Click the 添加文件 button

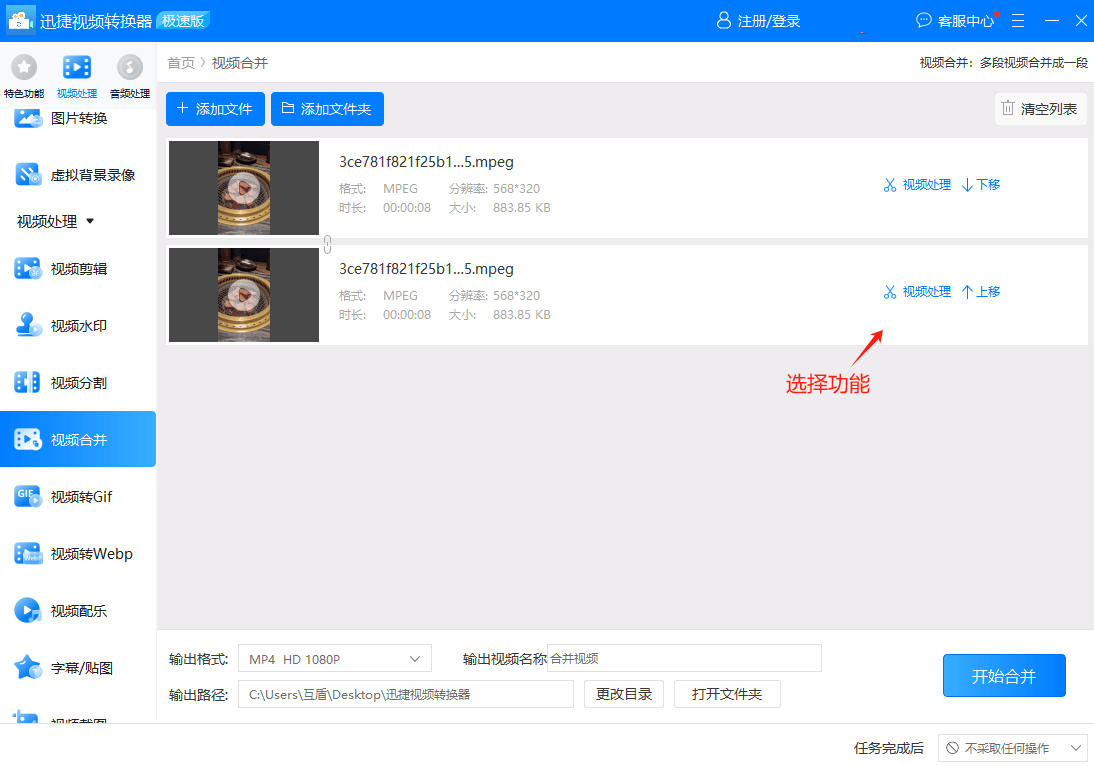click(215, 109)
